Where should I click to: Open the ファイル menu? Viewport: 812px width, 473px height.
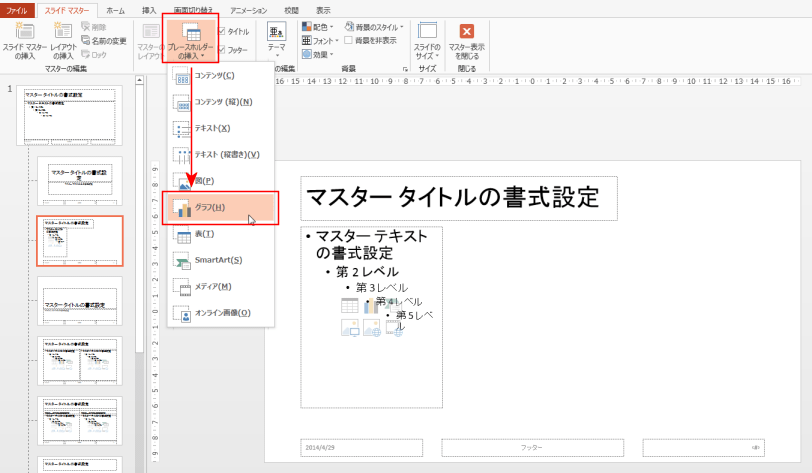click(x=17, y=9)
